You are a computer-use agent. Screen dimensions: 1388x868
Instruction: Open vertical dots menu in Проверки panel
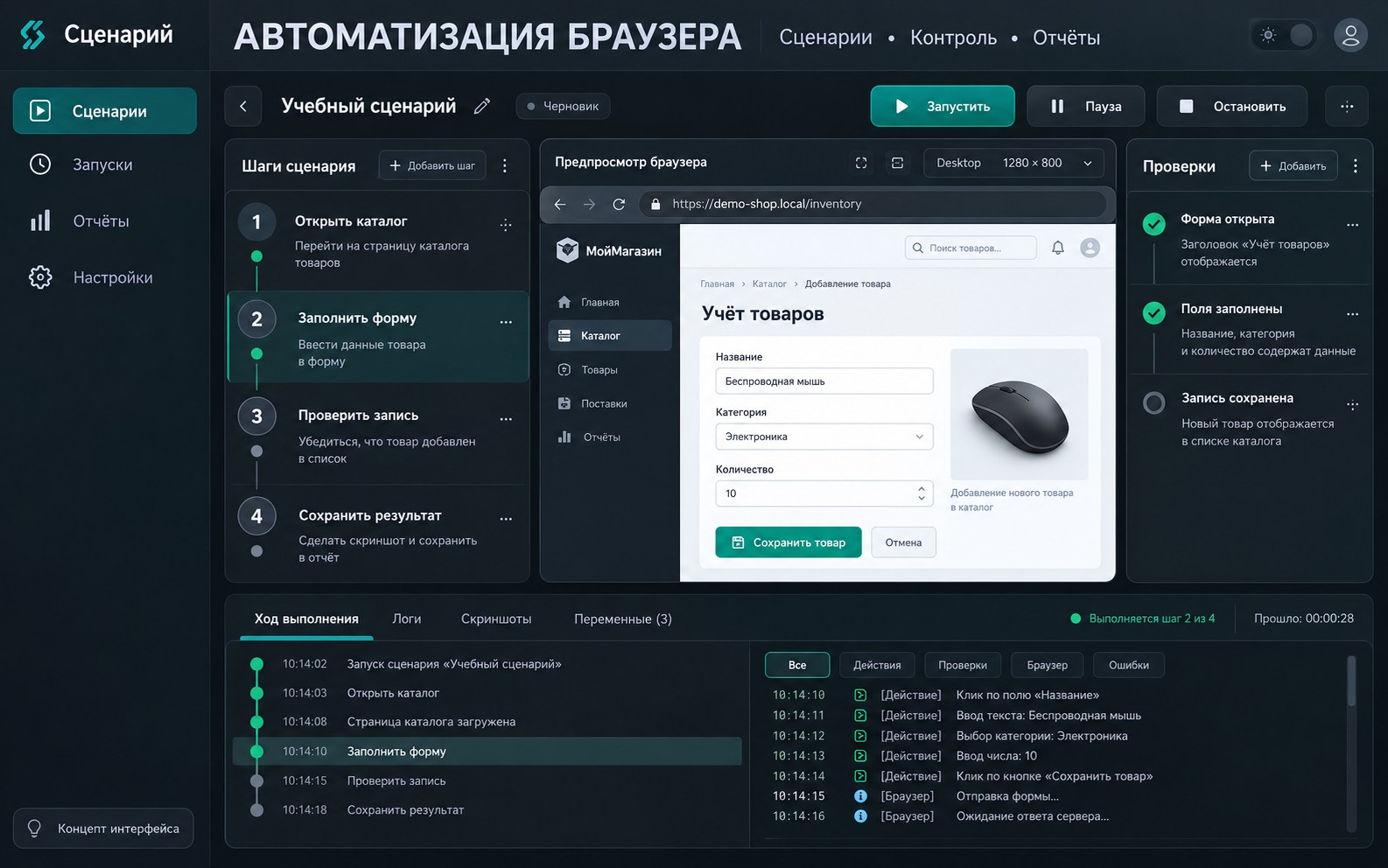[x=1356, y=165]
